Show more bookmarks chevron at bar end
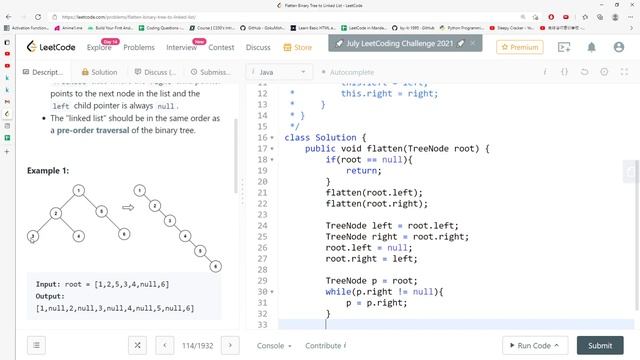 coord(631,28)
